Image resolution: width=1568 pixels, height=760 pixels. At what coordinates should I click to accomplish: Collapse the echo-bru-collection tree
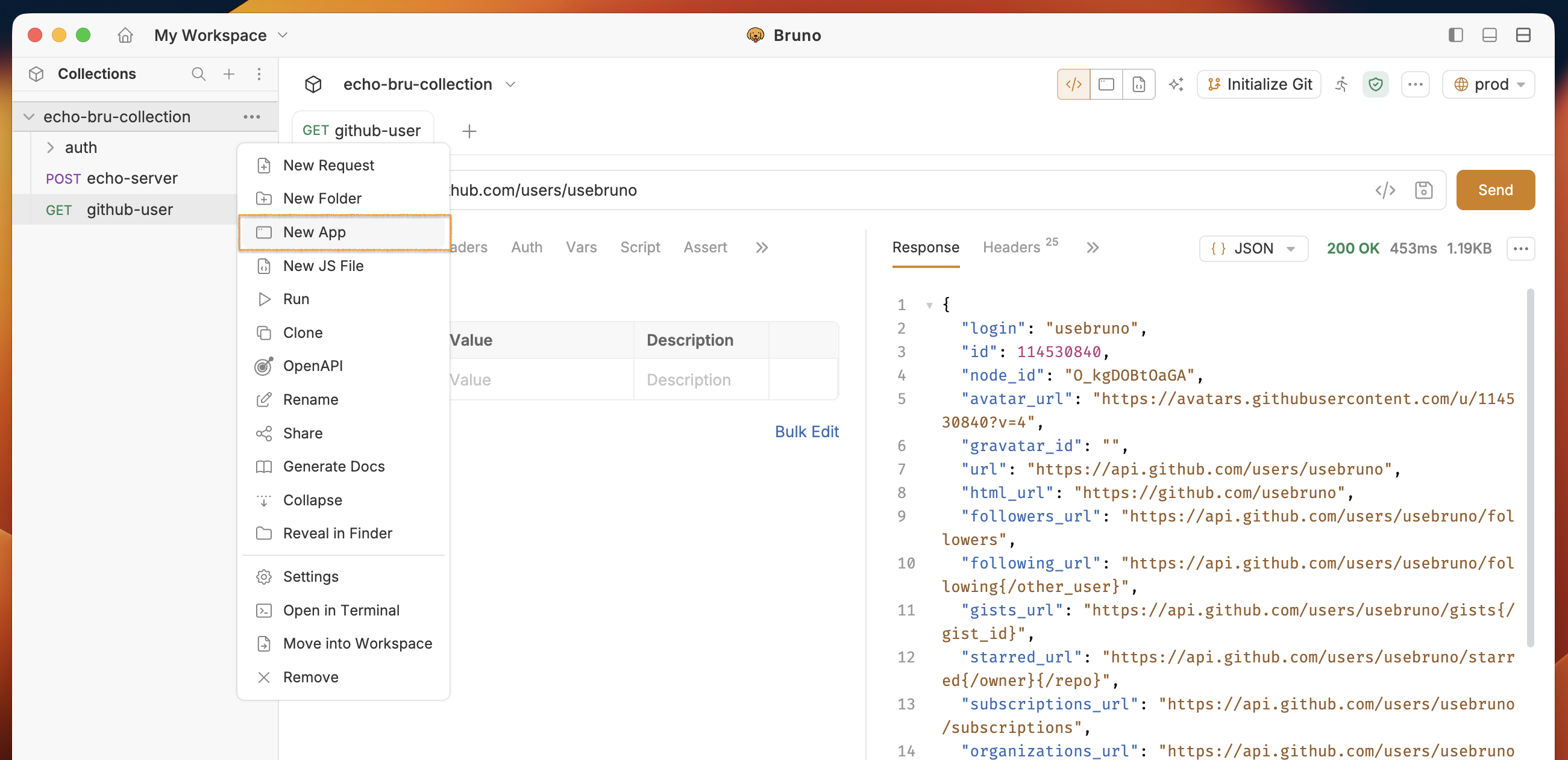click(x=28, y=117)
